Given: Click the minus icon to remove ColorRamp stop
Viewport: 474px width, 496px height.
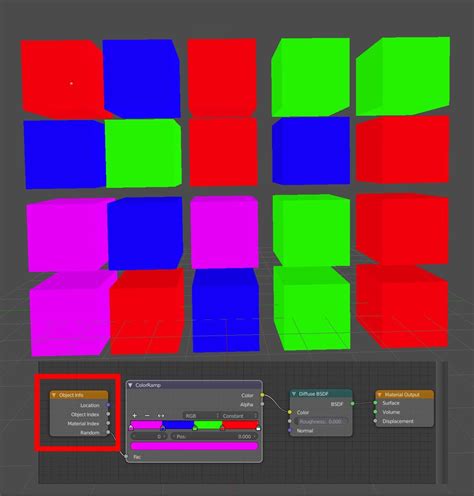Looking at the screenshot, I should [147, 416].
